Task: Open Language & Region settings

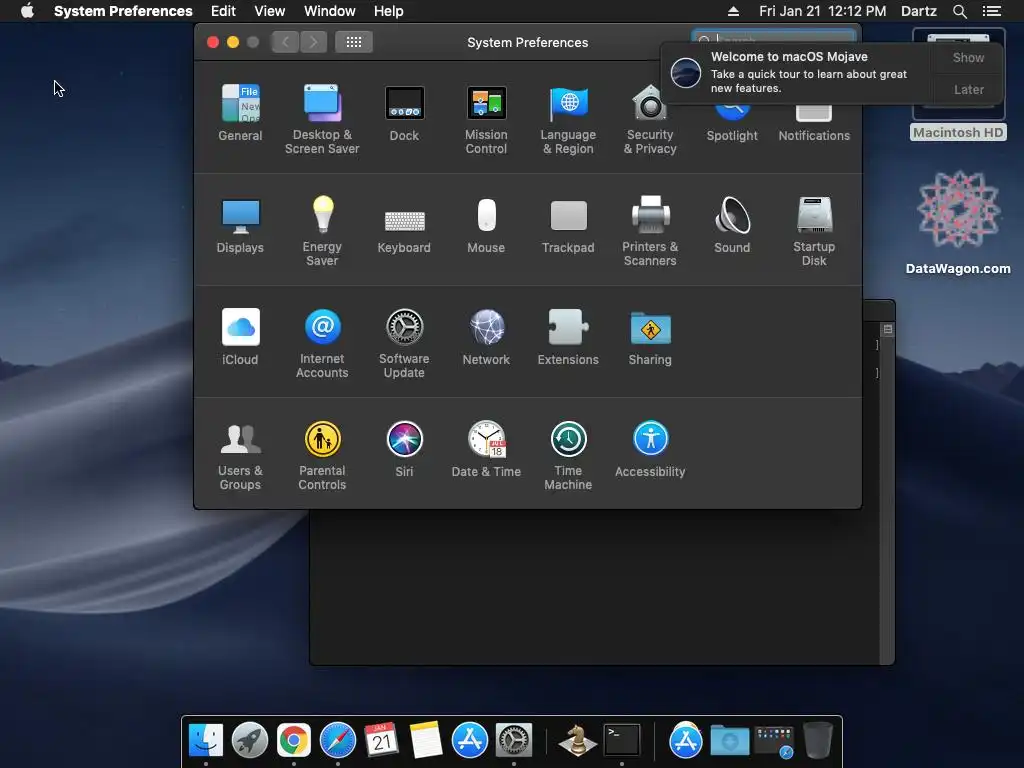Action: point(568,120)
